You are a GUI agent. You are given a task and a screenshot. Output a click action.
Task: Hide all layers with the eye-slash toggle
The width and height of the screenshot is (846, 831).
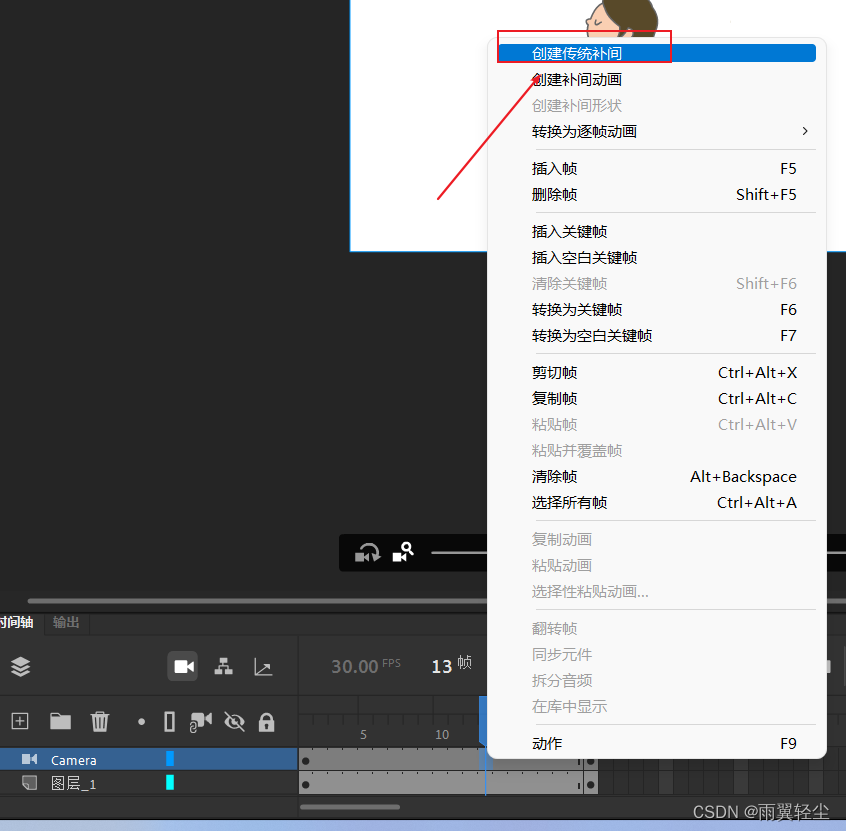tap(233, 720)
